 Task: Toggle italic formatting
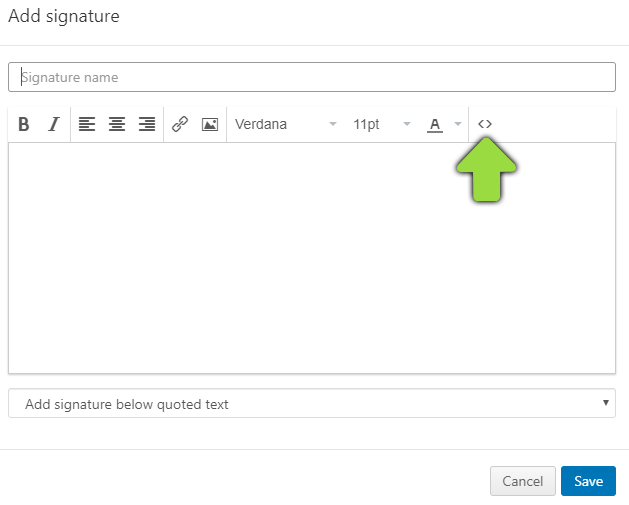[x=54, y=125]
